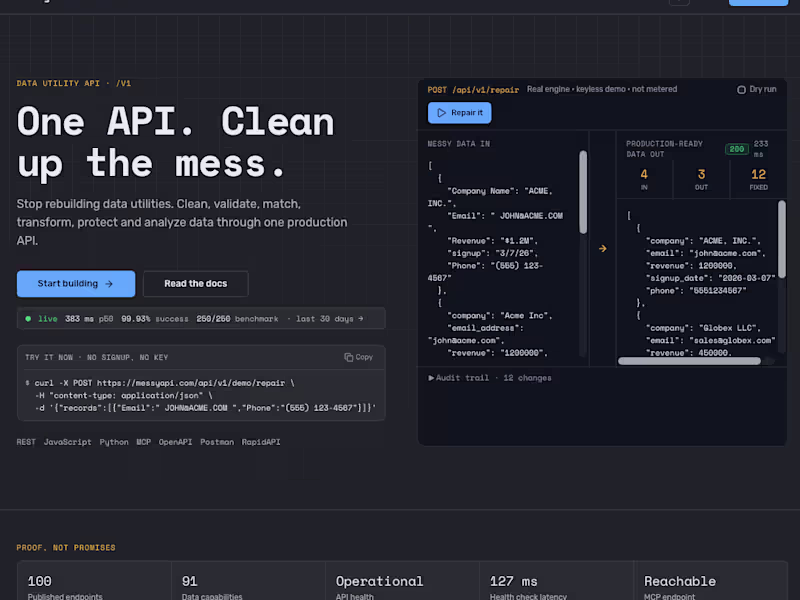The height and width of the screenshot is (600, 800).
Task: Open live status last 30 days link
Action: [x=330, y=319]
